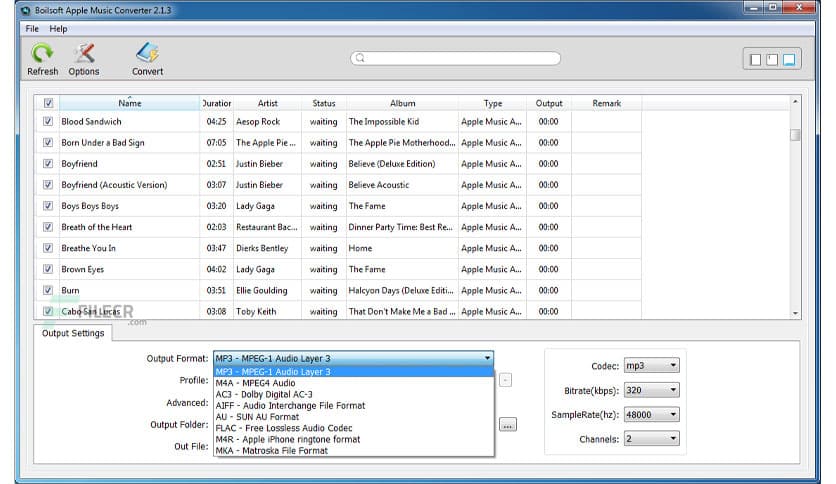
Task: Uncheck Boyfriend (Acoustic Version) checkbox
Action: (x=48, y=185)
